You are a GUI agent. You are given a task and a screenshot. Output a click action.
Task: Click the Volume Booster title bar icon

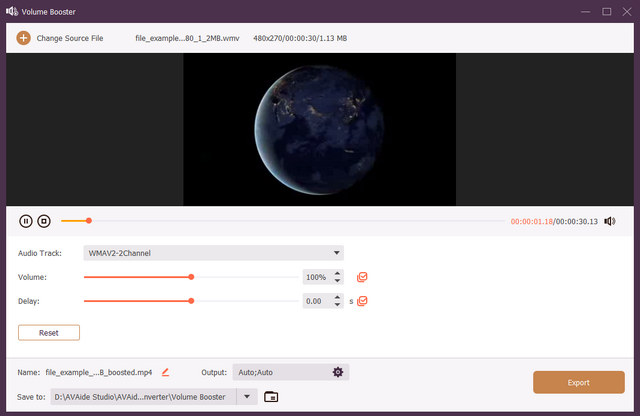(x=12, y=12)
